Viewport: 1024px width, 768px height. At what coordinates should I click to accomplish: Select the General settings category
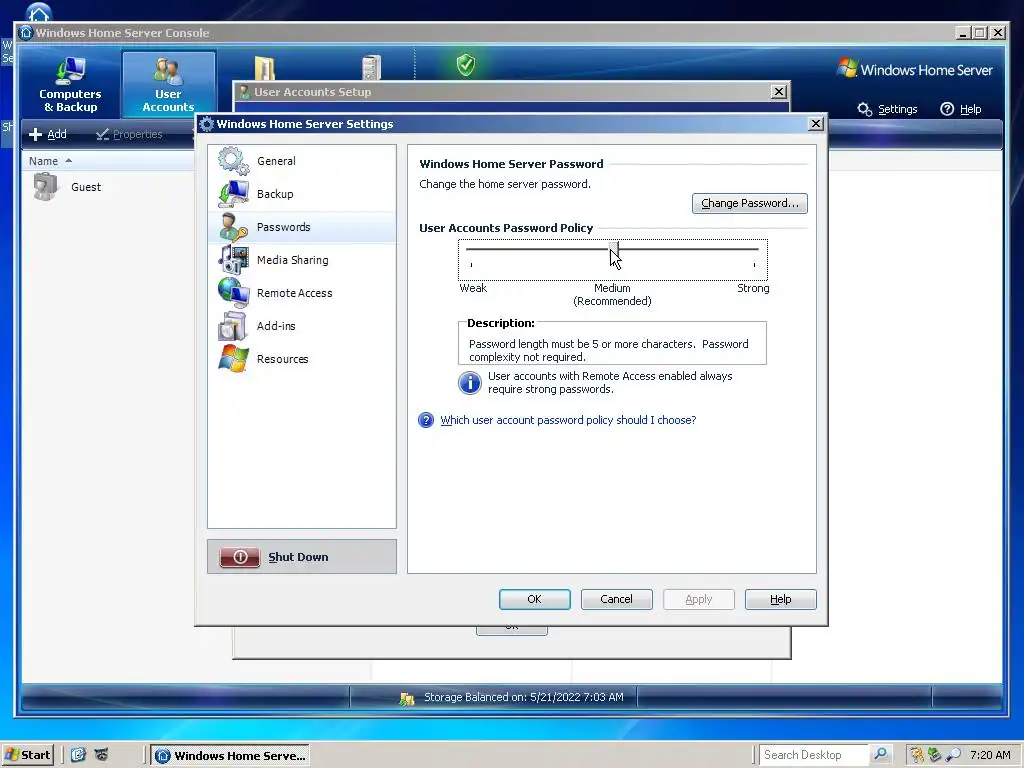302,161
